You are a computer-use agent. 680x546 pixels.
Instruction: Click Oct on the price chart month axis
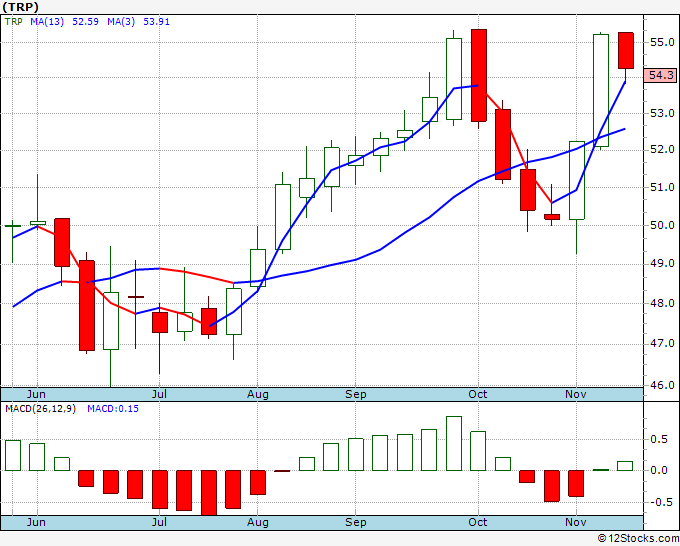click(478, 394)
